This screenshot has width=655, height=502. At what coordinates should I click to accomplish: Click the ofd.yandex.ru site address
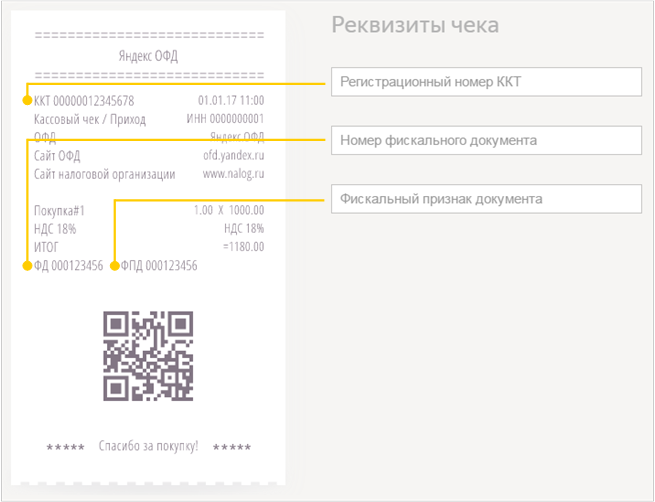233,156
